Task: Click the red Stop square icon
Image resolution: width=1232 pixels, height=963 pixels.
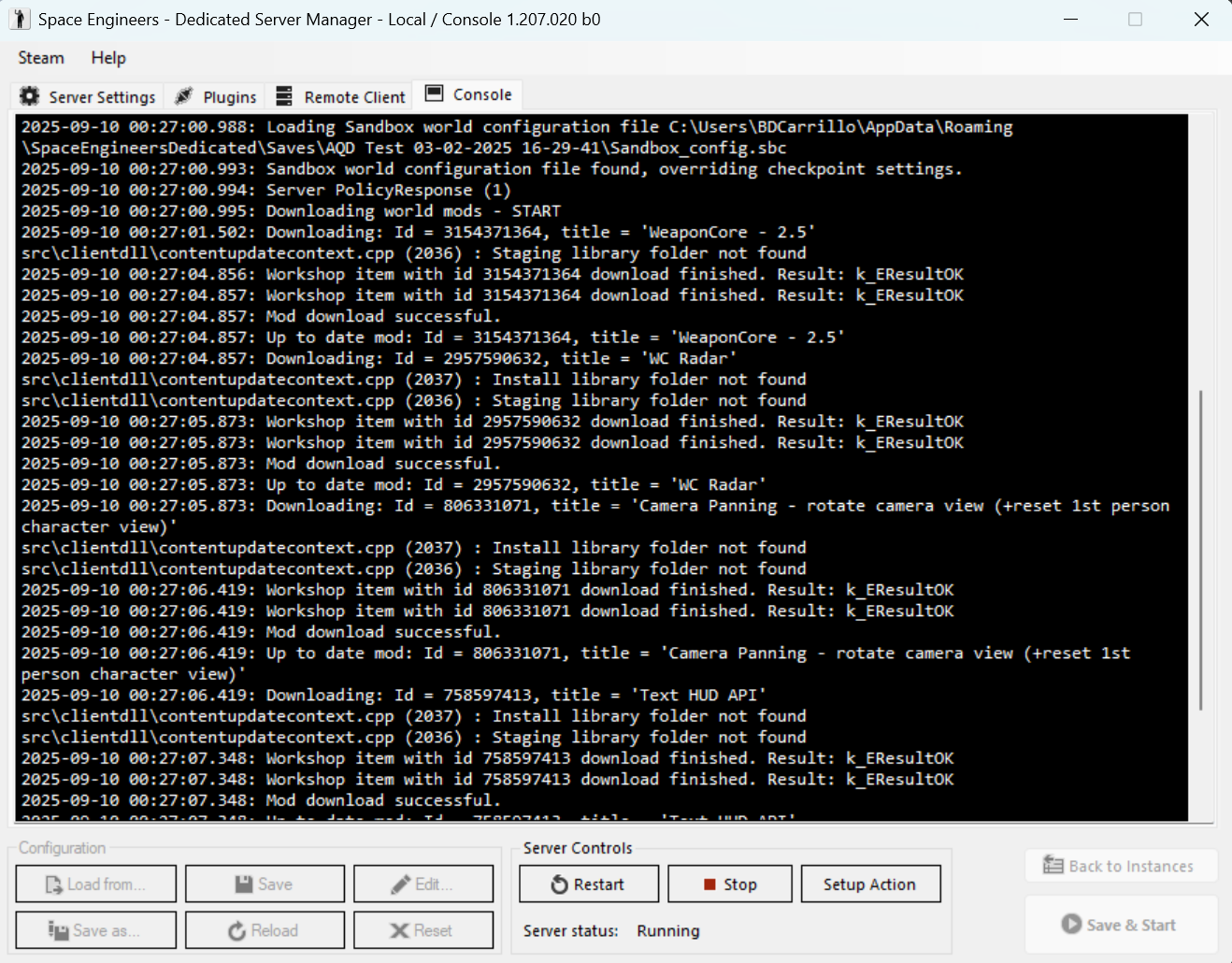Action: [709, 884]
